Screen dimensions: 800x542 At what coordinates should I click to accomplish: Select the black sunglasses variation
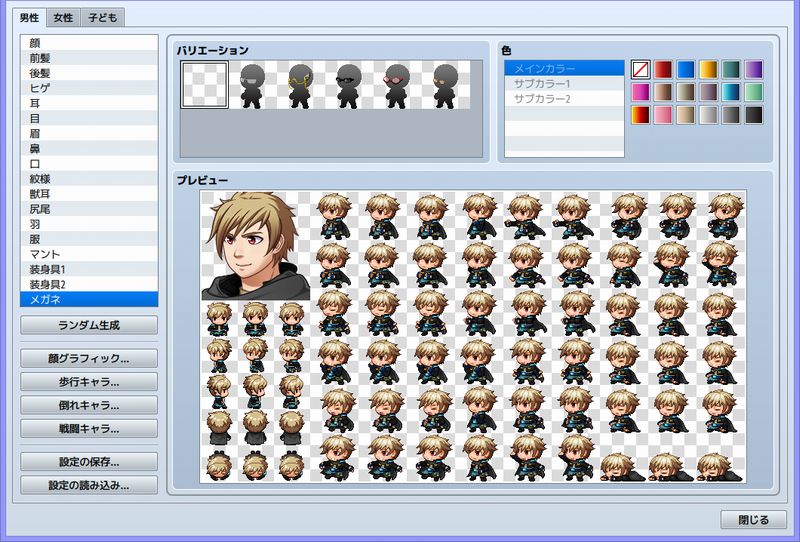point(349,85)
